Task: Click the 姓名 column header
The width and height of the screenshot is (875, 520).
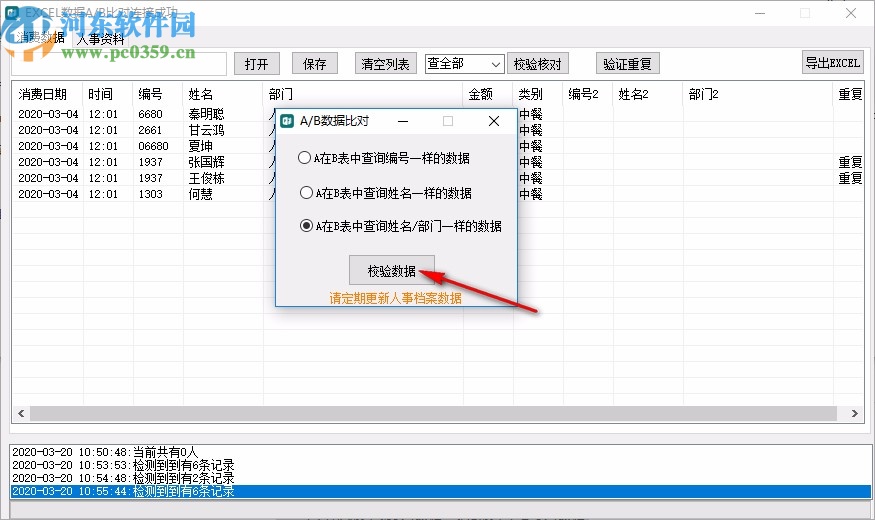Action: coord(223,94)
